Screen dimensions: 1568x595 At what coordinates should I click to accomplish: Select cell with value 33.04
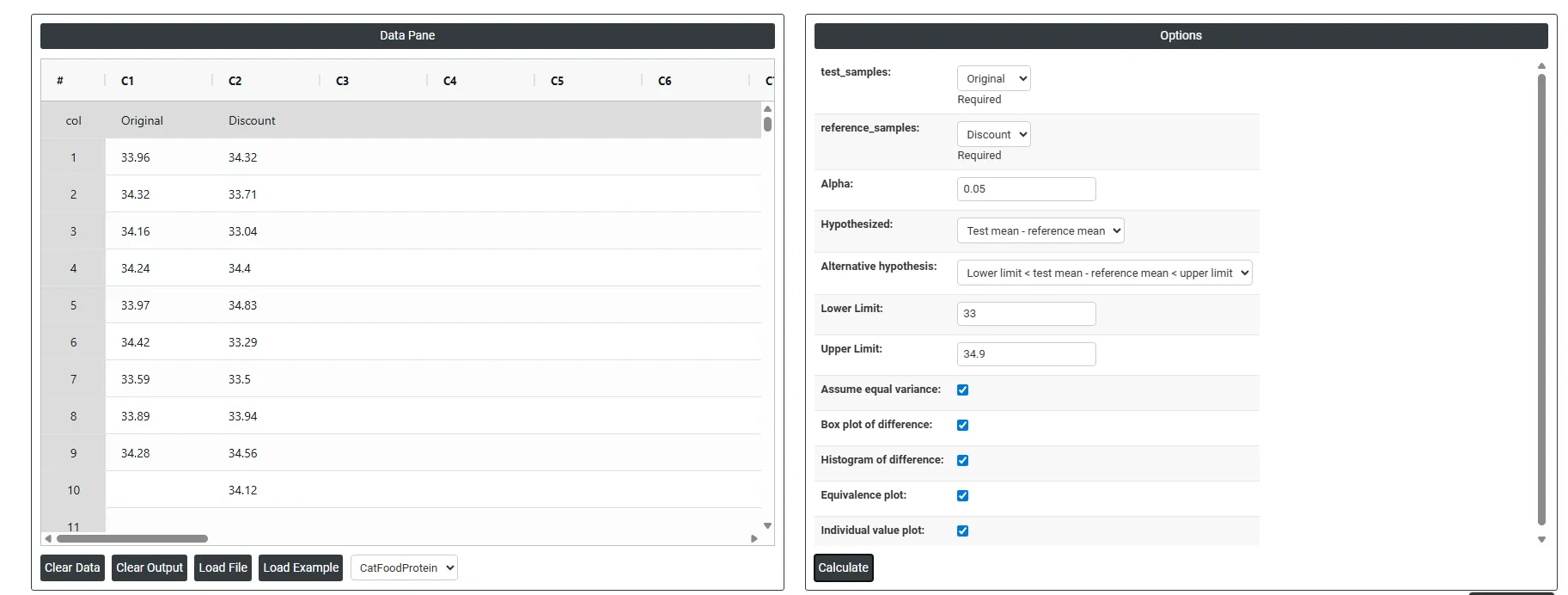click(x=266, y=231)
